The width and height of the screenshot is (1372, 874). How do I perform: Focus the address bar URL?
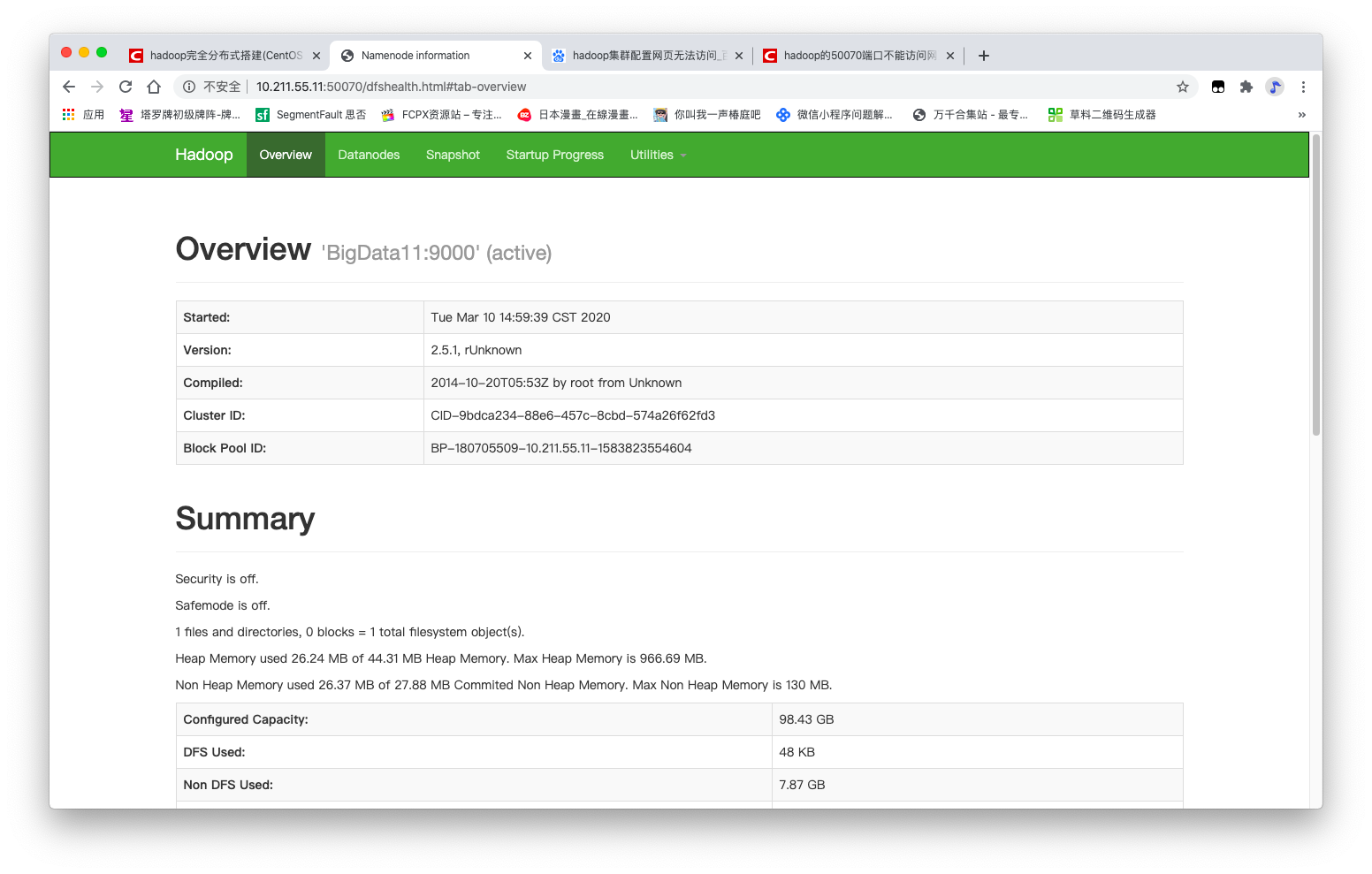[x=391, y=87]
